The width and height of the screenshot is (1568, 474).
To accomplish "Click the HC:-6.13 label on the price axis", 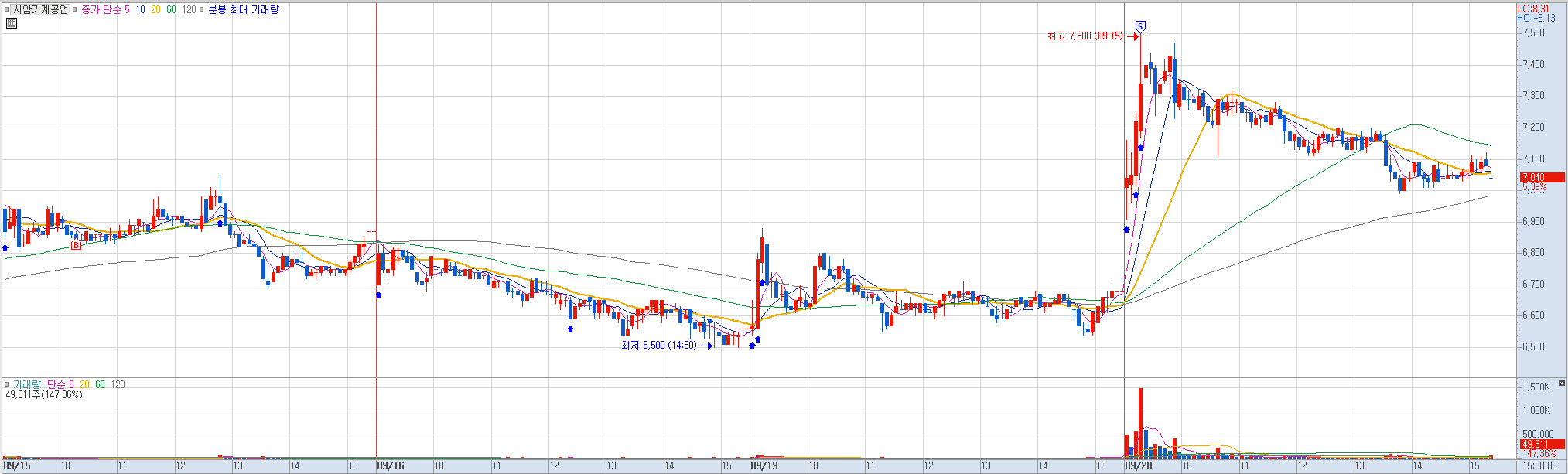I will click(1536, 19).
